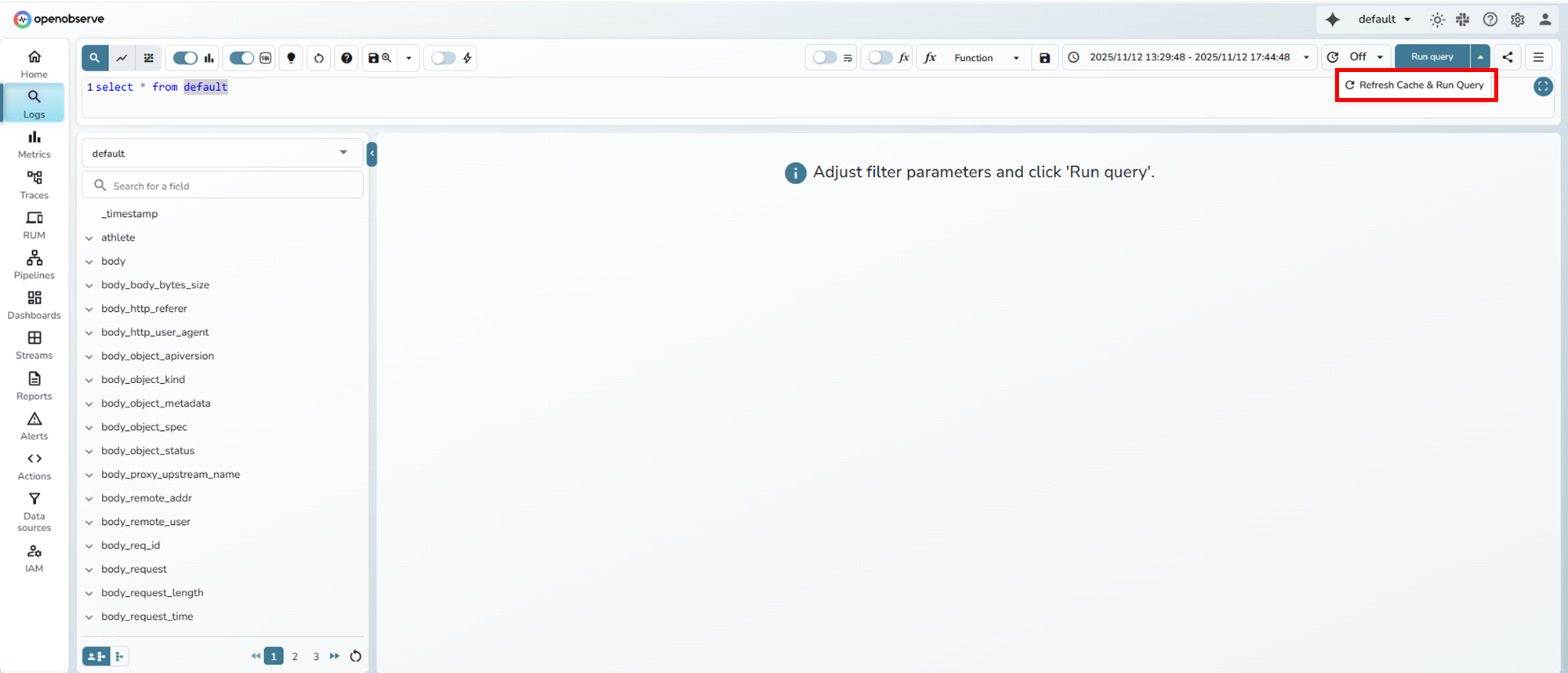Open the Function dropdown
Viewport: 1568px width, 673px height.
[x=985, y=58]
